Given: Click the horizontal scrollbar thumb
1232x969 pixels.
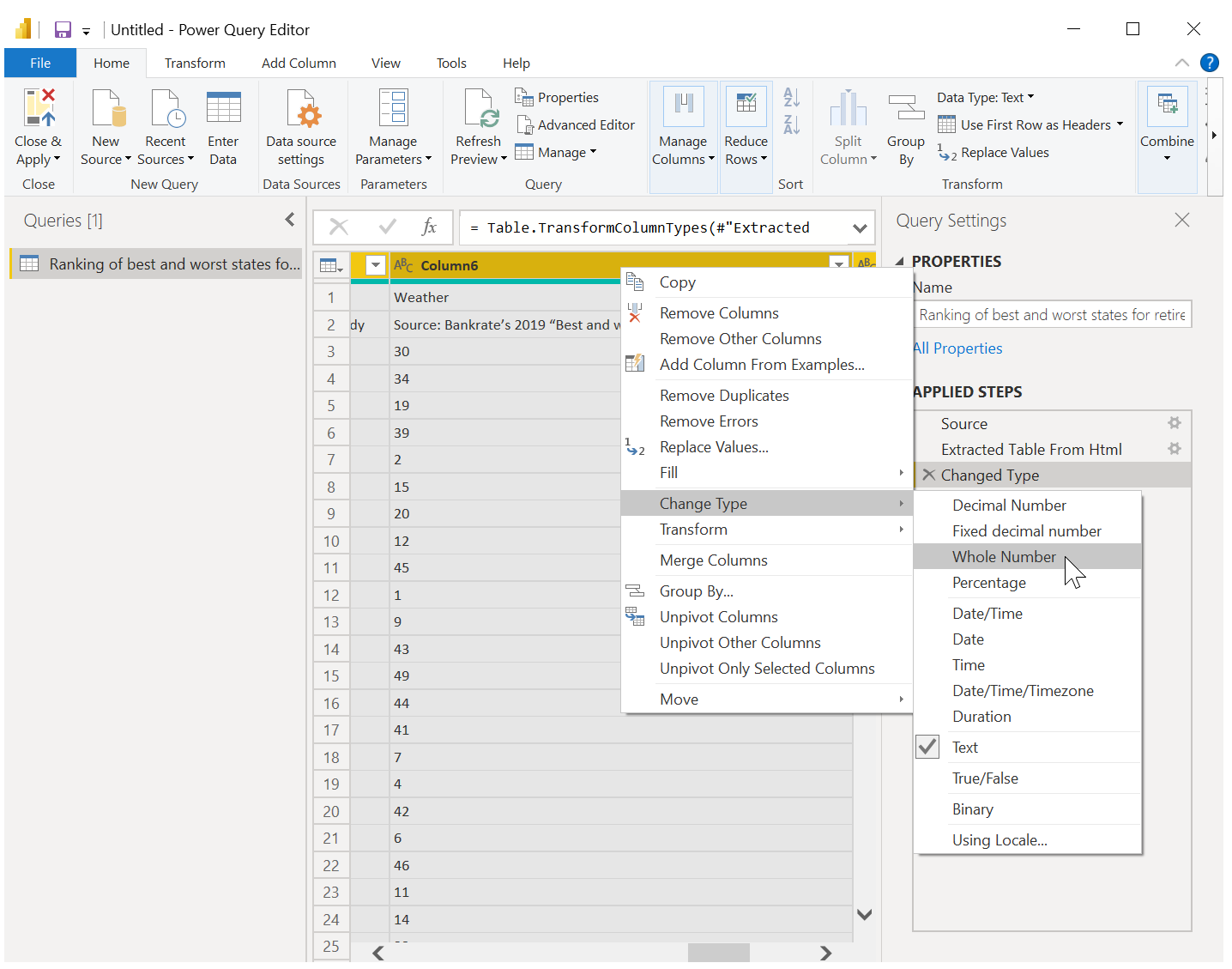Looking at the screenshot, I should [x=719, y=953].
